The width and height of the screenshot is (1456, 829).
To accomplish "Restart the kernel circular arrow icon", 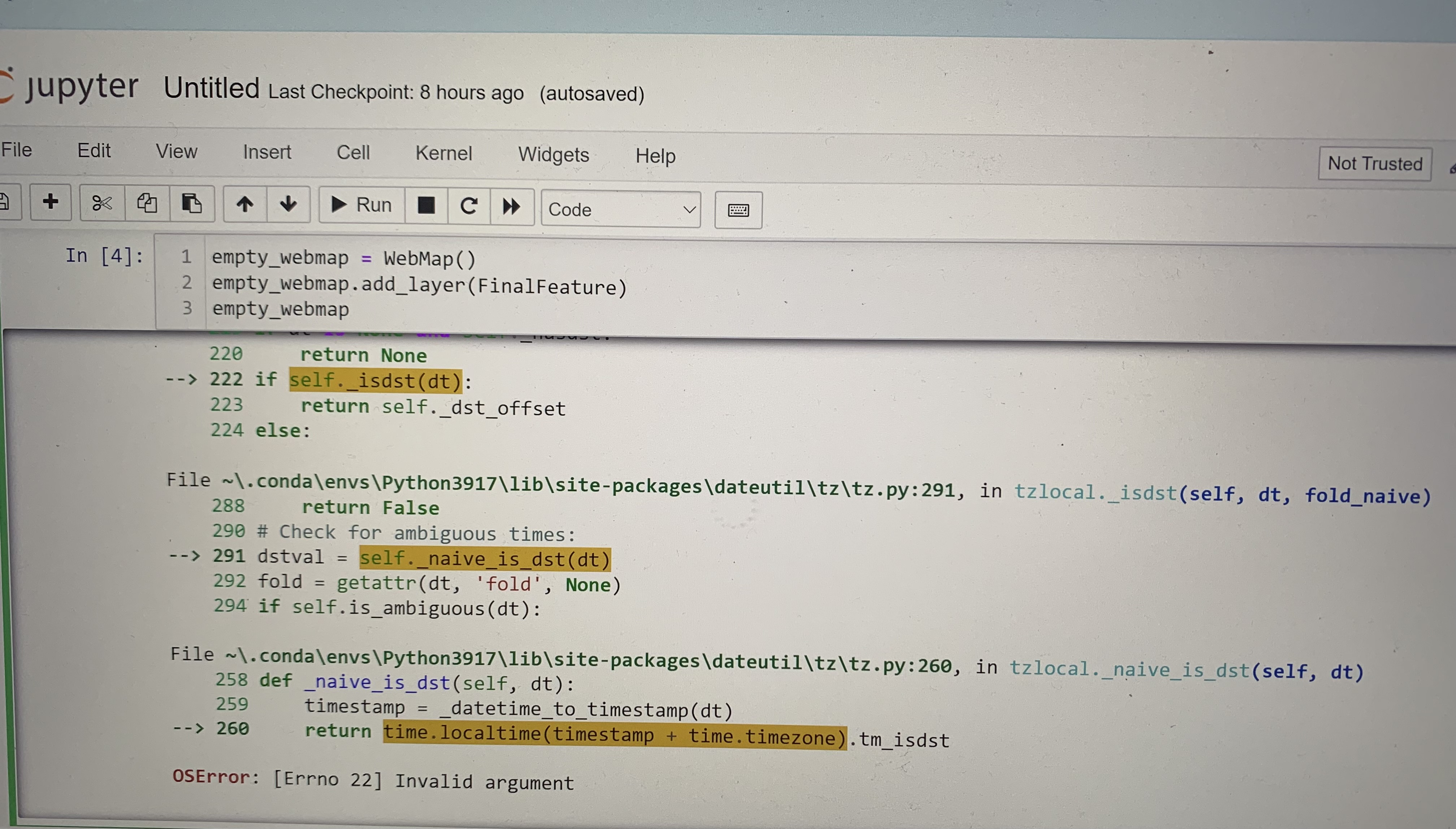I will tap(469, 206).
